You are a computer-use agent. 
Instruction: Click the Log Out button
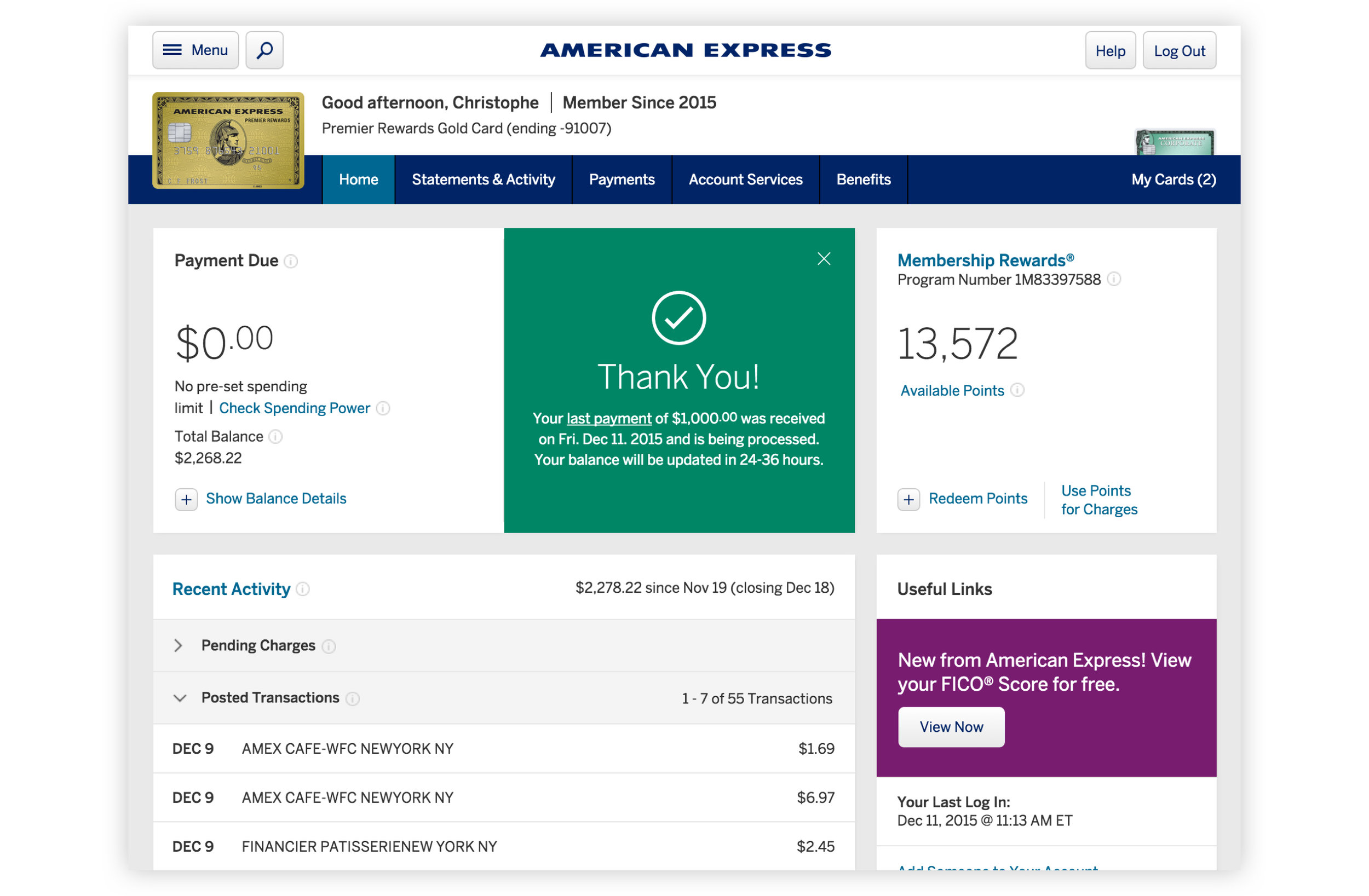1179,50
